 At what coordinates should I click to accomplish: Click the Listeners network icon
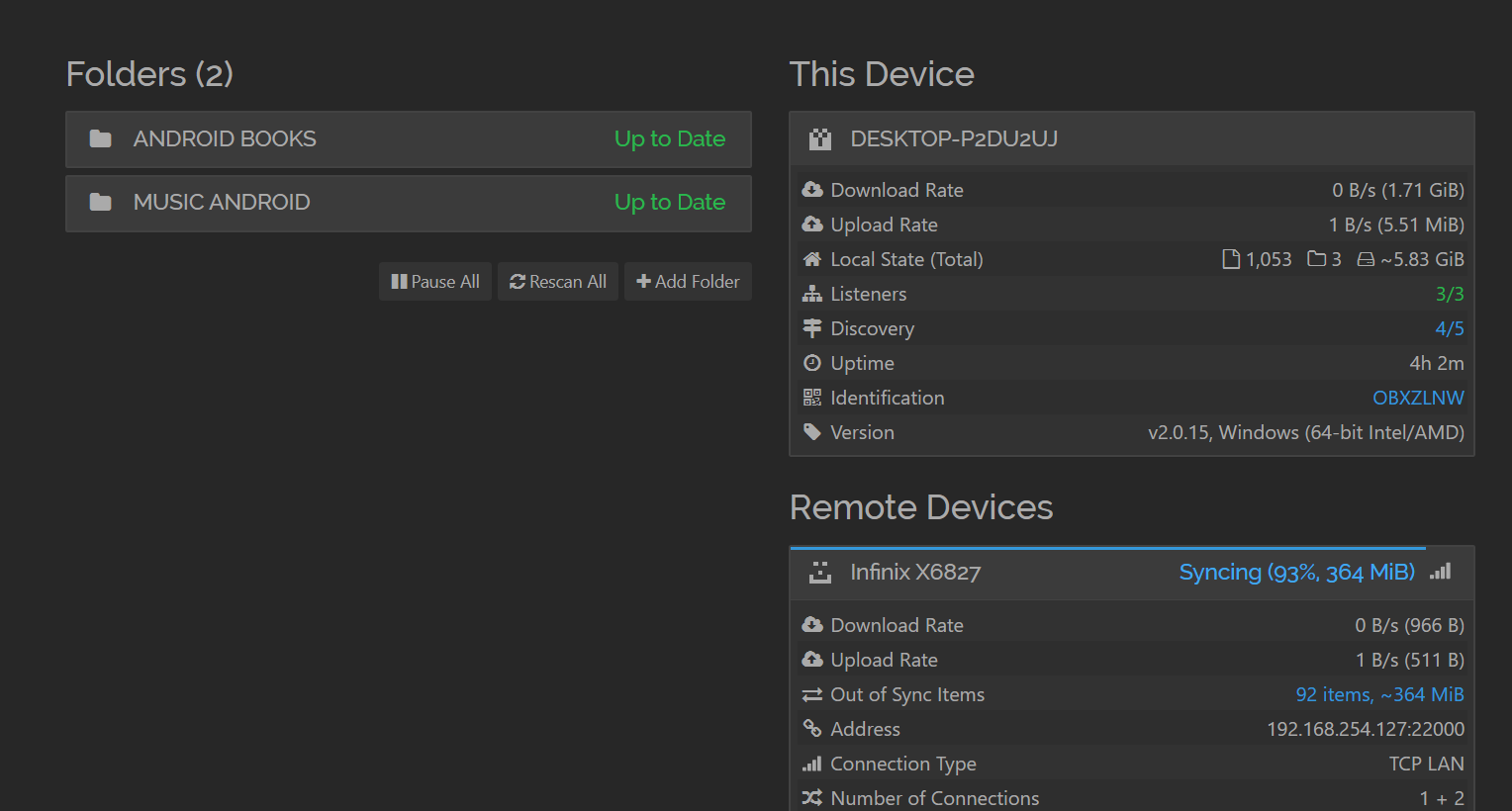[x=812, y=294]
